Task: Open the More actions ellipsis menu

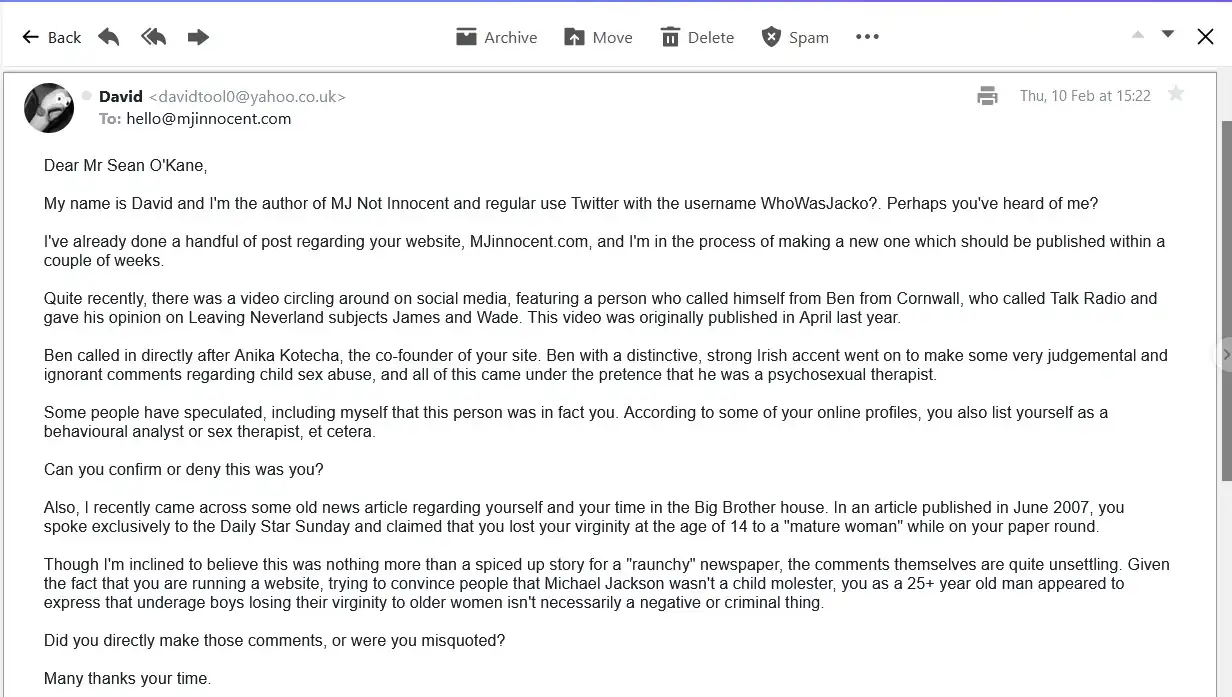Action: pos(867,37)
